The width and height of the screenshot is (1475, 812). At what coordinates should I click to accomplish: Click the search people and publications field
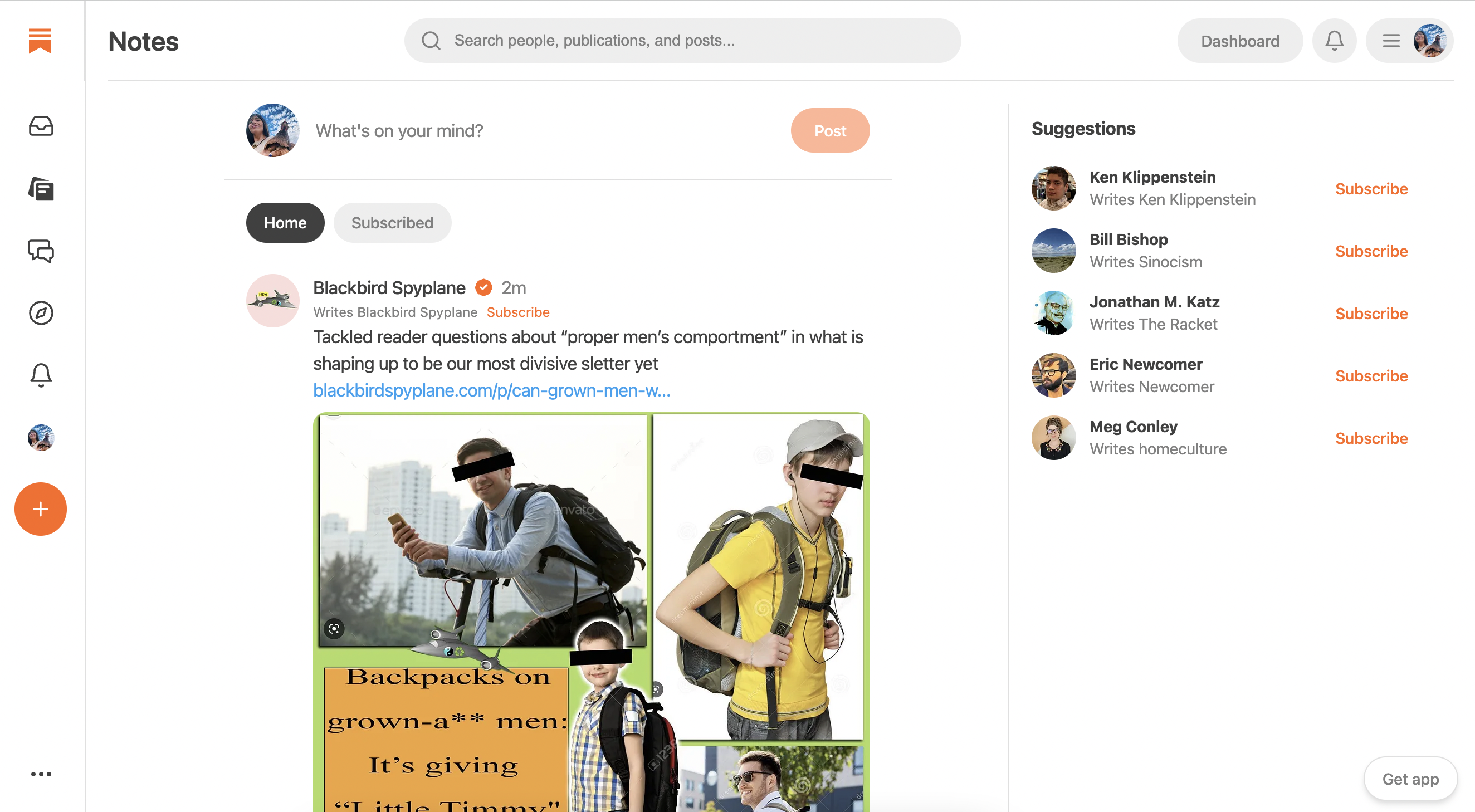click(681, 41)
